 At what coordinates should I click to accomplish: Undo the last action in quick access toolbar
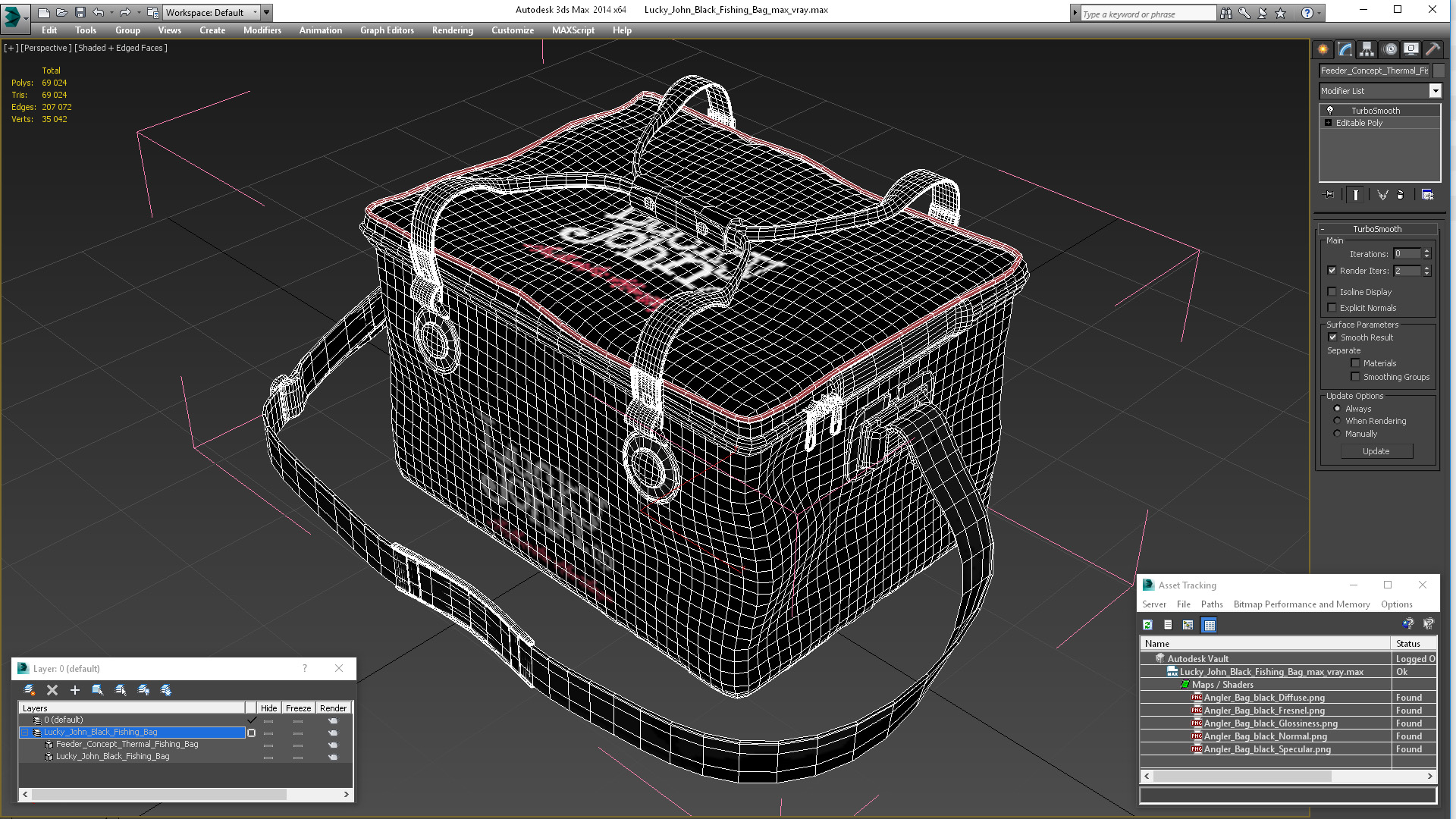[98, 12]
